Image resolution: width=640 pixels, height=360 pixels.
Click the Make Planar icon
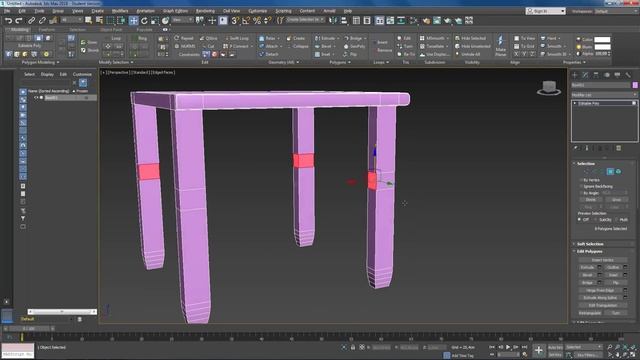click(x=500, y=45)
